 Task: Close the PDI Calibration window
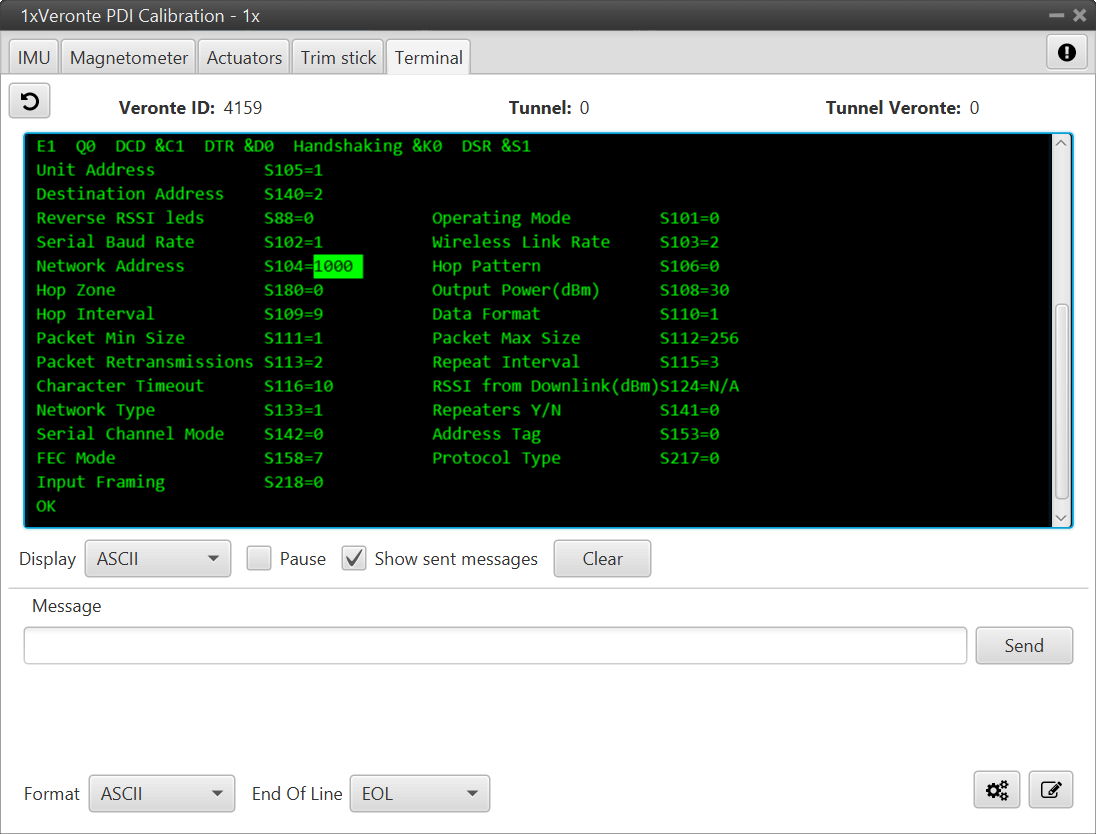pyautogui.click(x=1079, y=16)
